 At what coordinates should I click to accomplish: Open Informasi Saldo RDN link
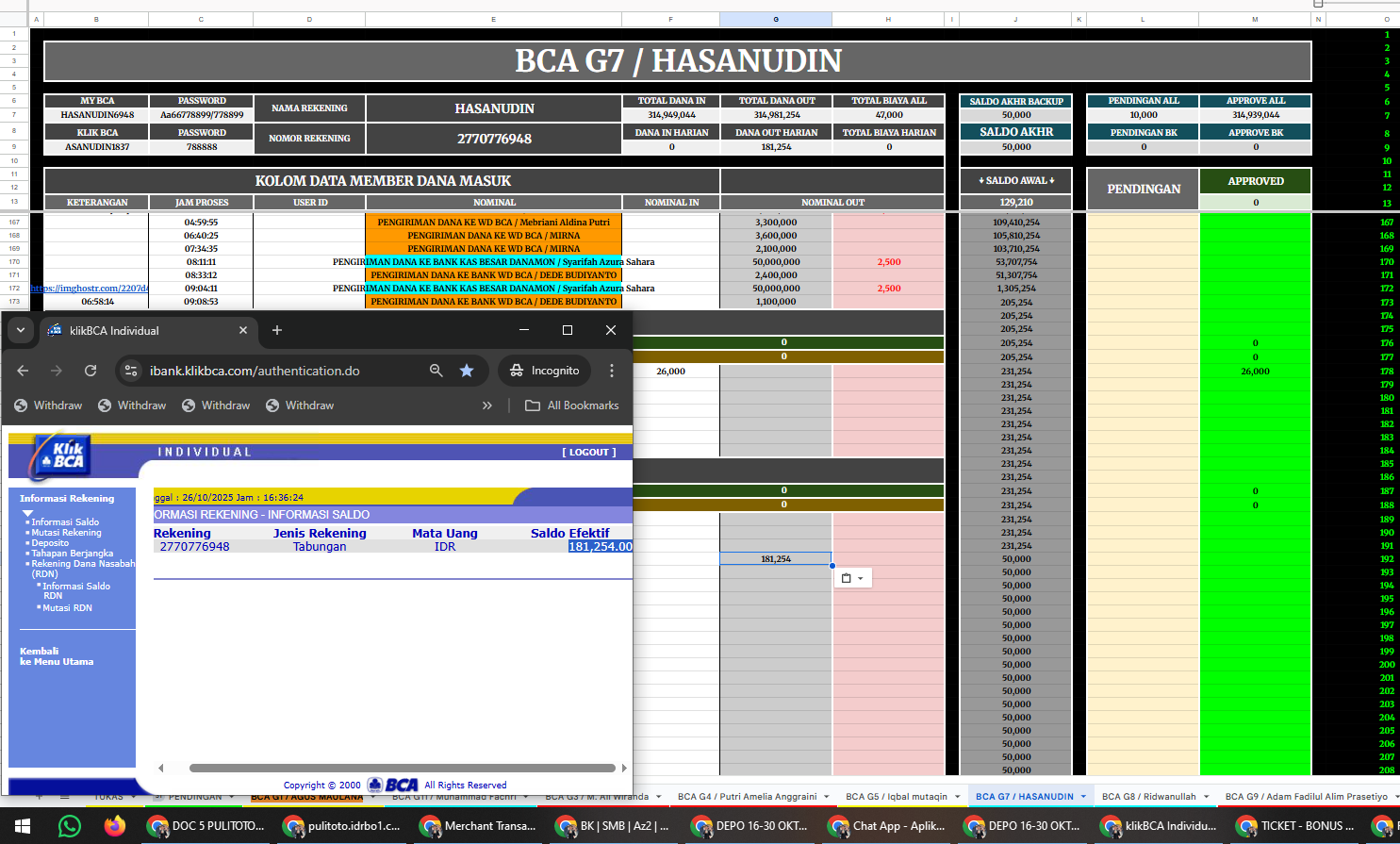tap(76, 590)
